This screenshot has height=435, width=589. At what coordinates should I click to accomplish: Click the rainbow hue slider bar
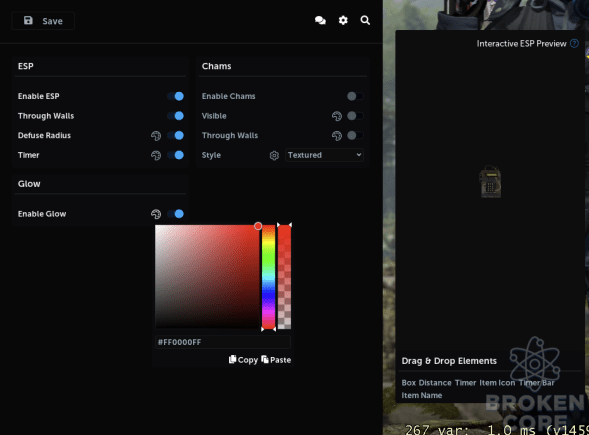[268, 277]
